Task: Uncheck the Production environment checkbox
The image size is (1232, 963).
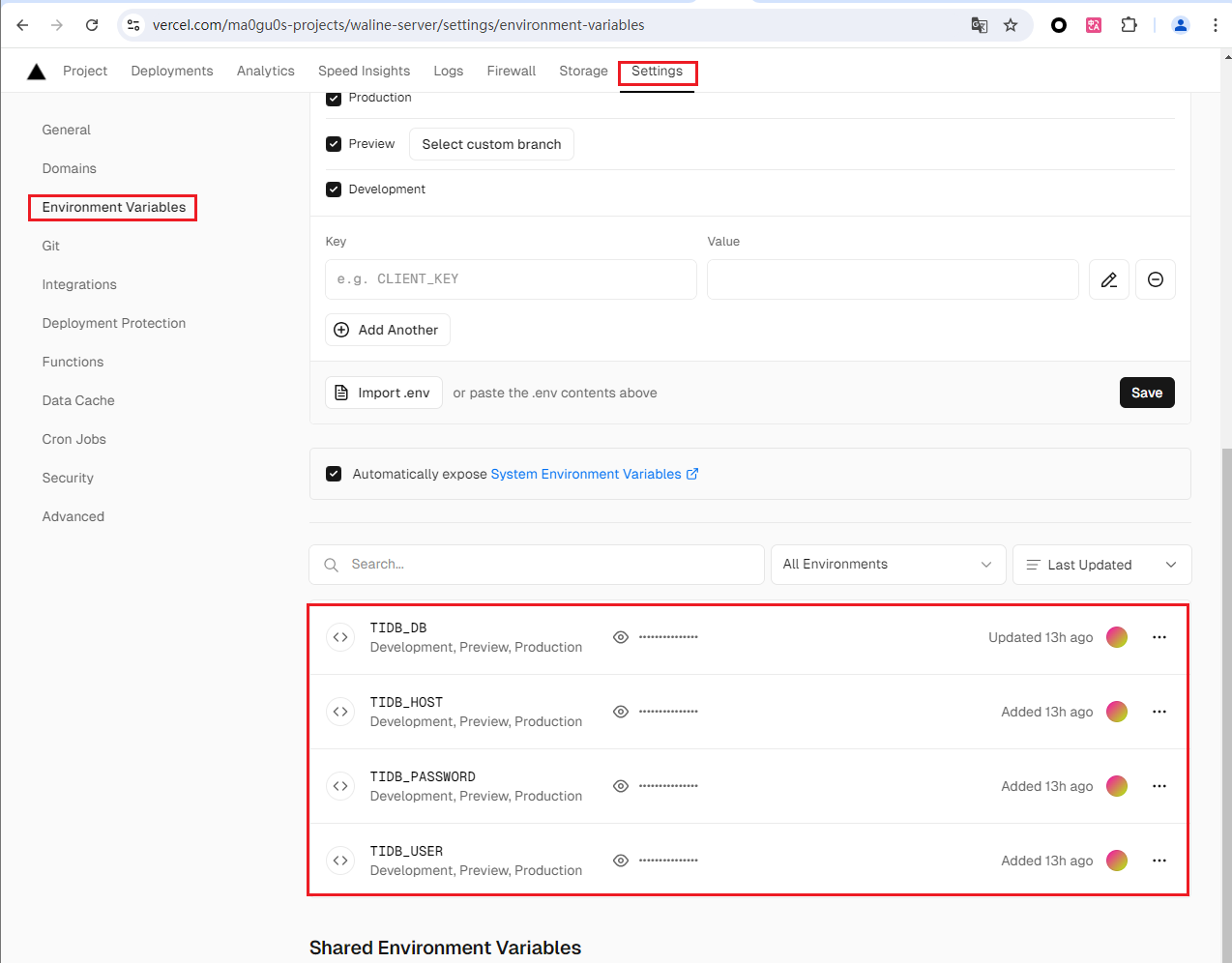Action: tap(334, 99)
